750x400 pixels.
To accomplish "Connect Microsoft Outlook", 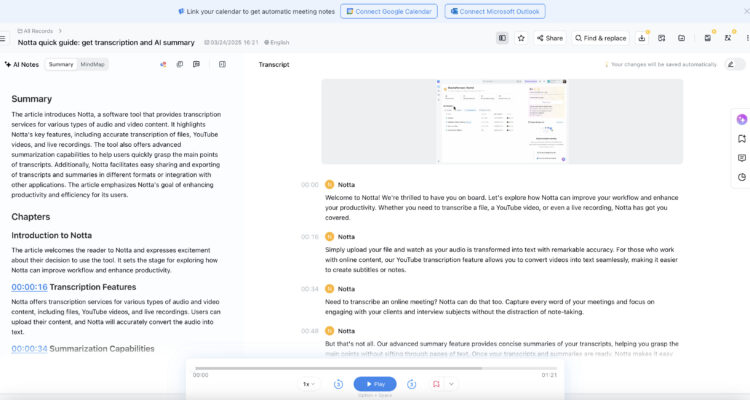I will 495,11.
